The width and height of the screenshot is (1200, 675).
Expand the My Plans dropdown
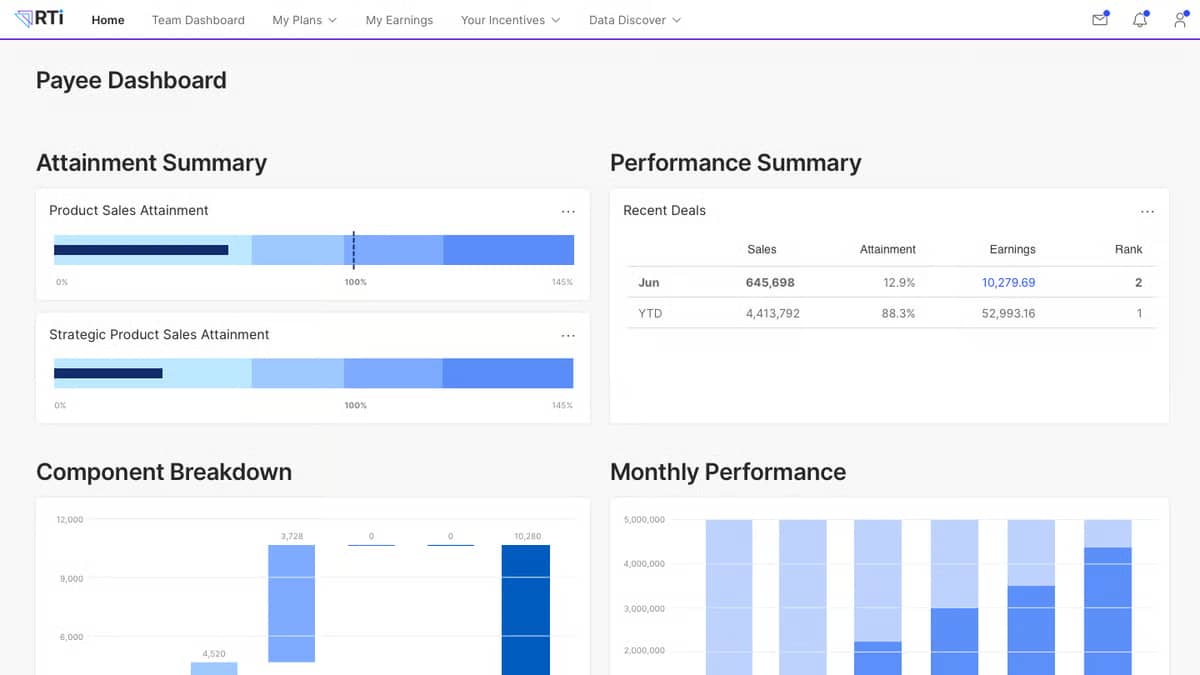pos(303,19)
